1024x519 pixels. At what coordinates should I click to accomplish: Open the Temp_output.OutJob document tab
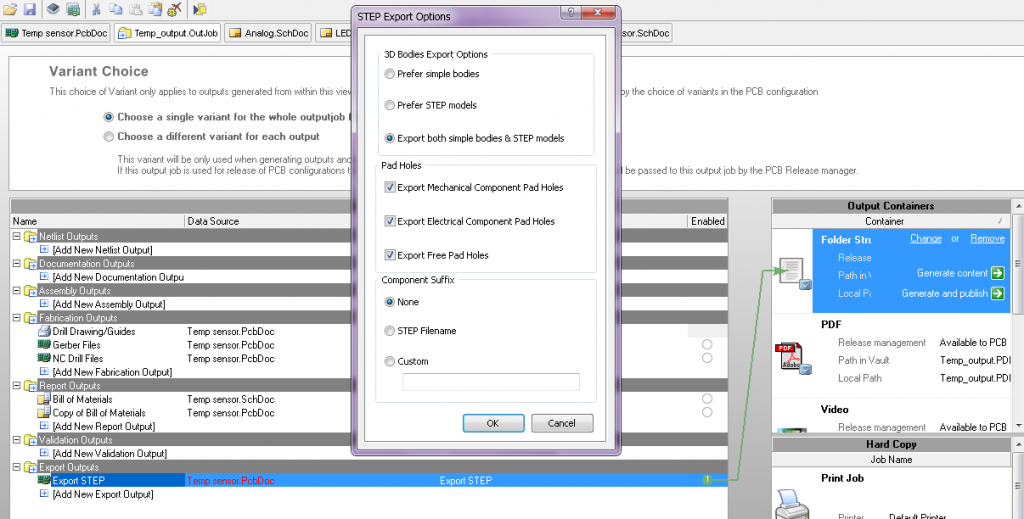click(168, 33)
